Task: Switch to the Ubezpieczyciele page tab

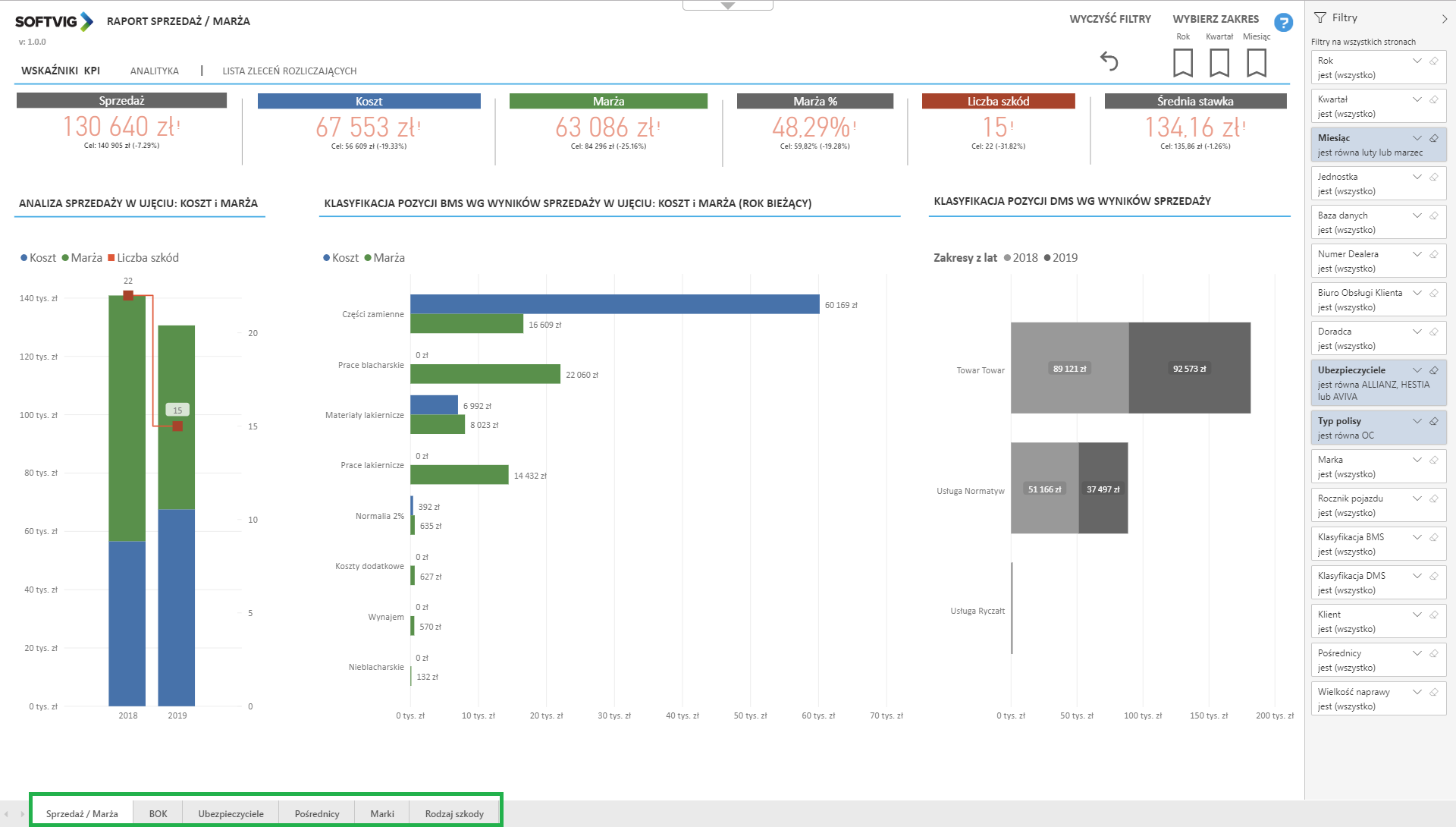Action: (x=231, y=813)
